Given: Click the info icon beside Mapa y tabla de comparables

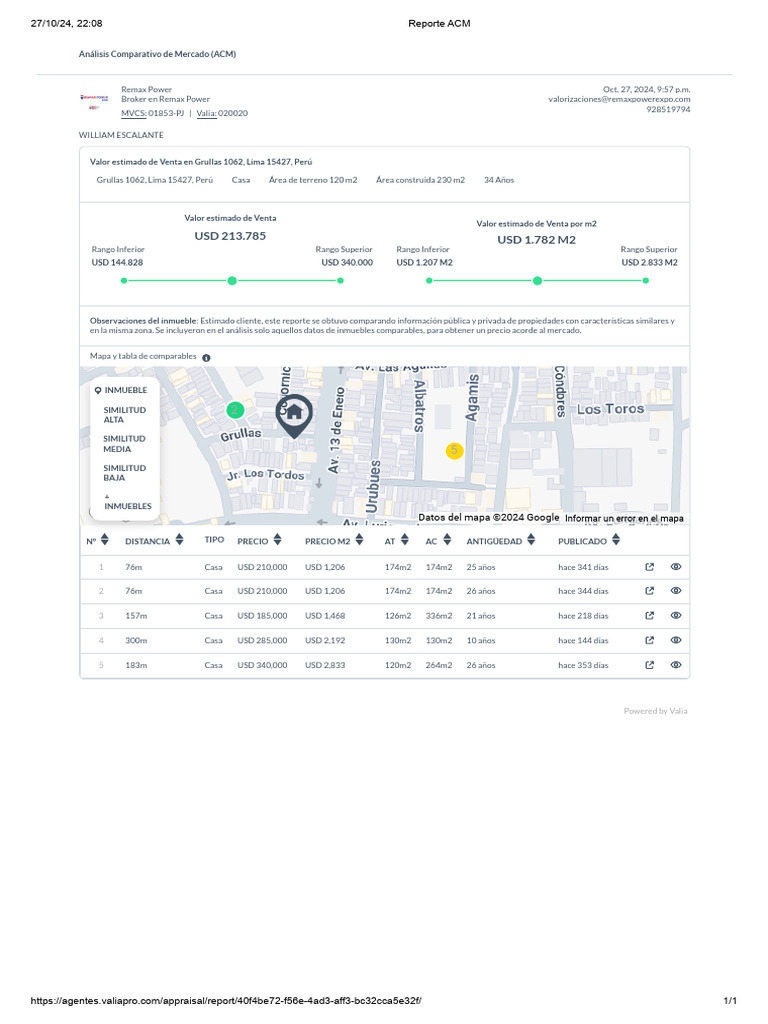Looking at the screenshot, I should [206, 357].
